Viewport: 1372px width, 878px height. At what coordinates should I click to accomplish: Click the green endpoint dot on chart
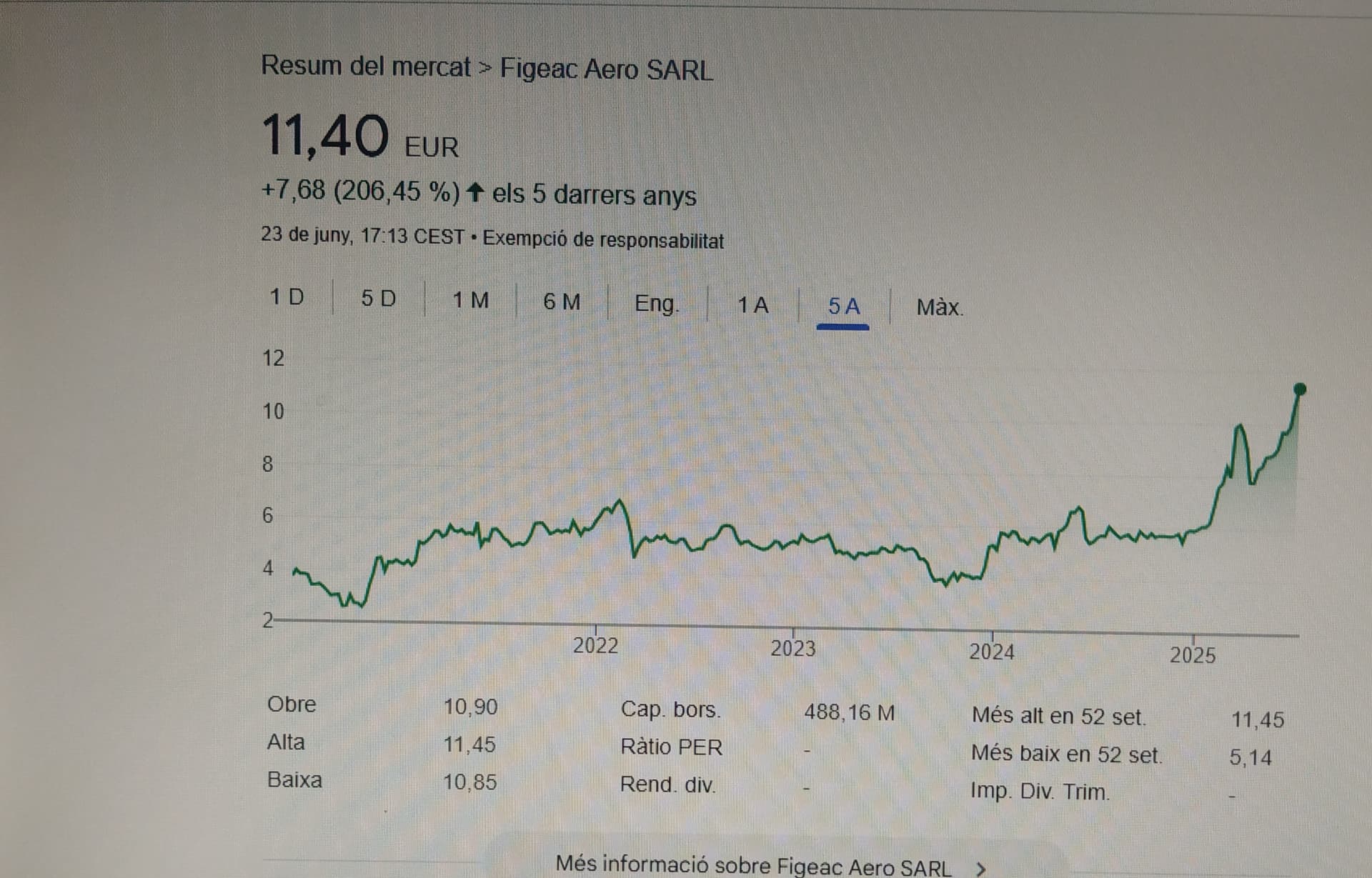tap(1300, 389)
